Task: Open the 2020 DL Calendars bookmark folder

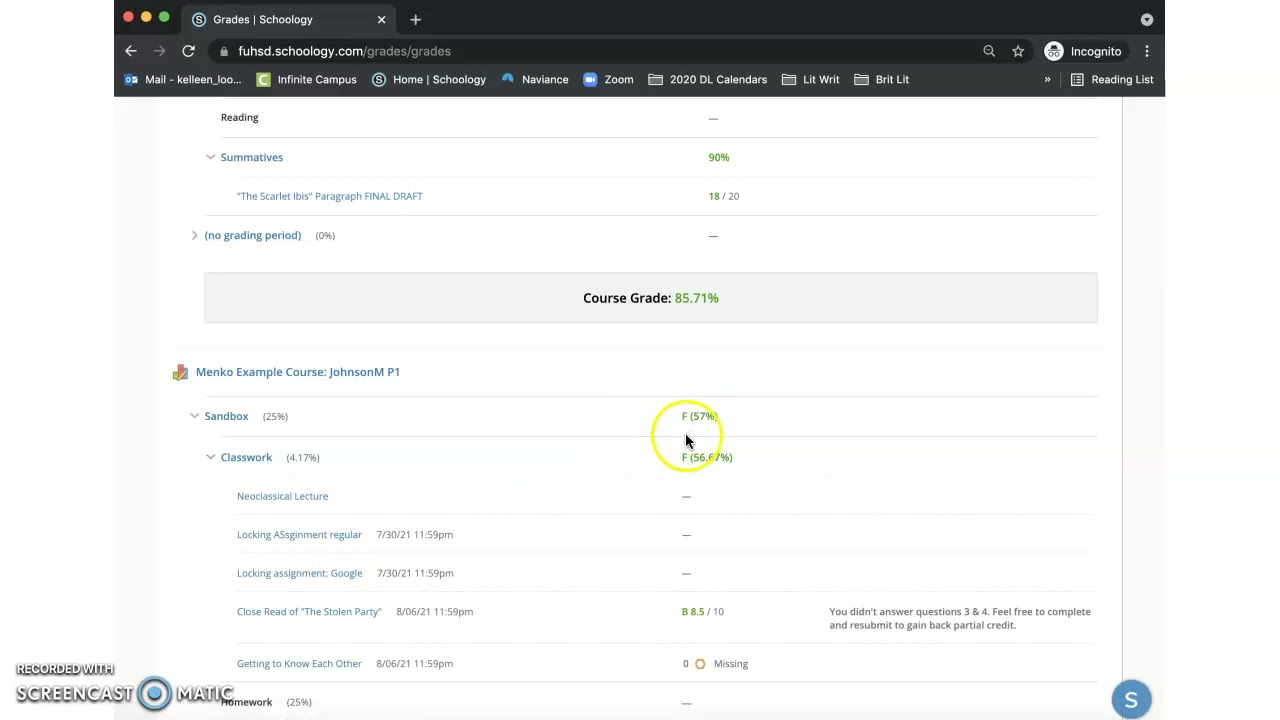Action: click(x=708, y=79)
